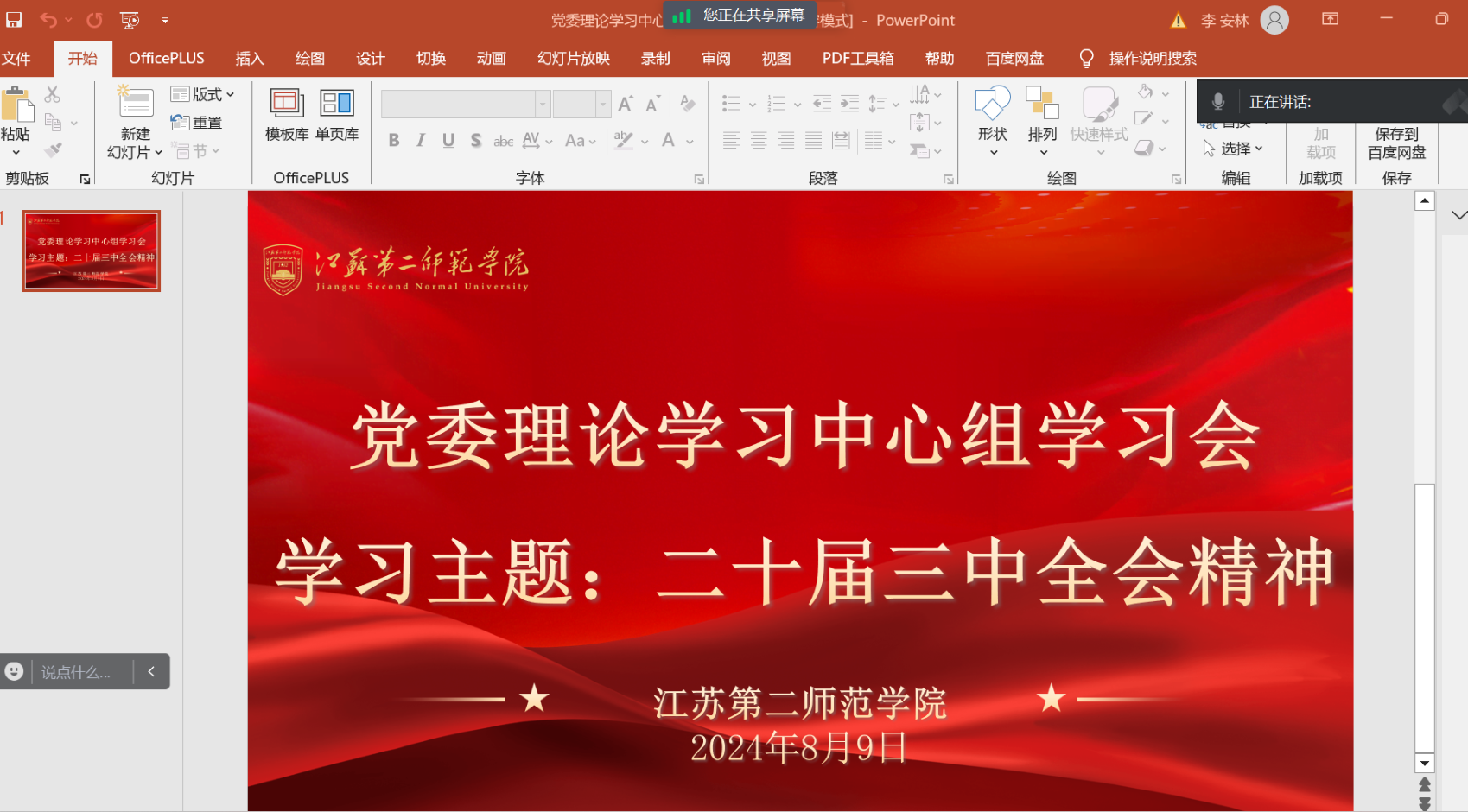
Task: Click the microphone icon in speaking bar
Action: tap(1218, 102)
